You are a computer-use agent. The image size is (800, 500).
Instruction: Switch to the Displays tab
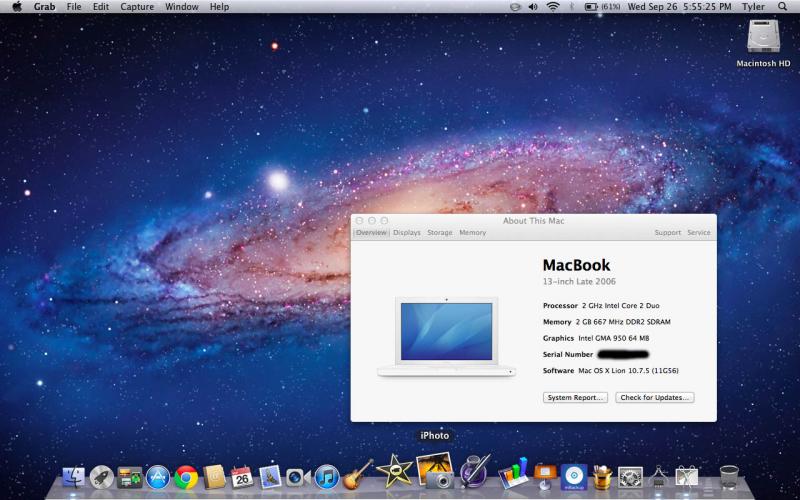[x=407, y=233]
